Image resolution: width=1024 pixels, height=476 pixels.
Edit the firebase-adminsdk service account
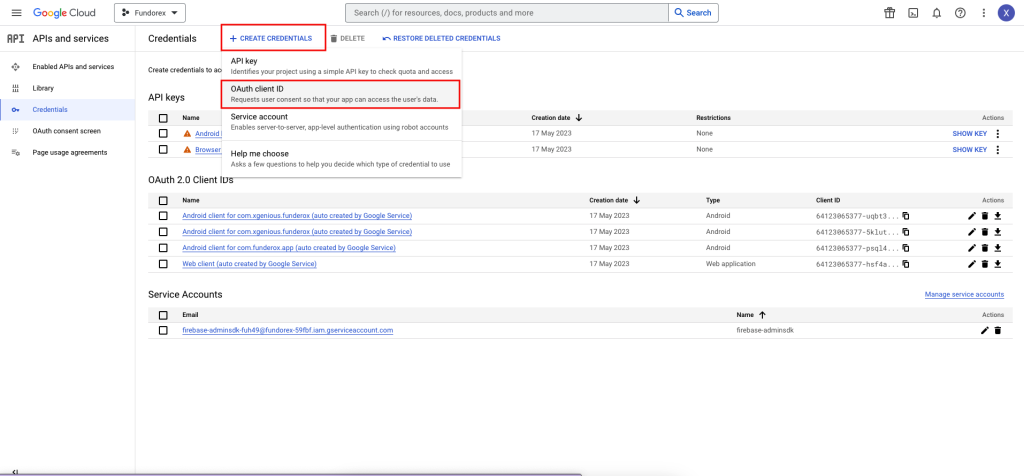985,330
